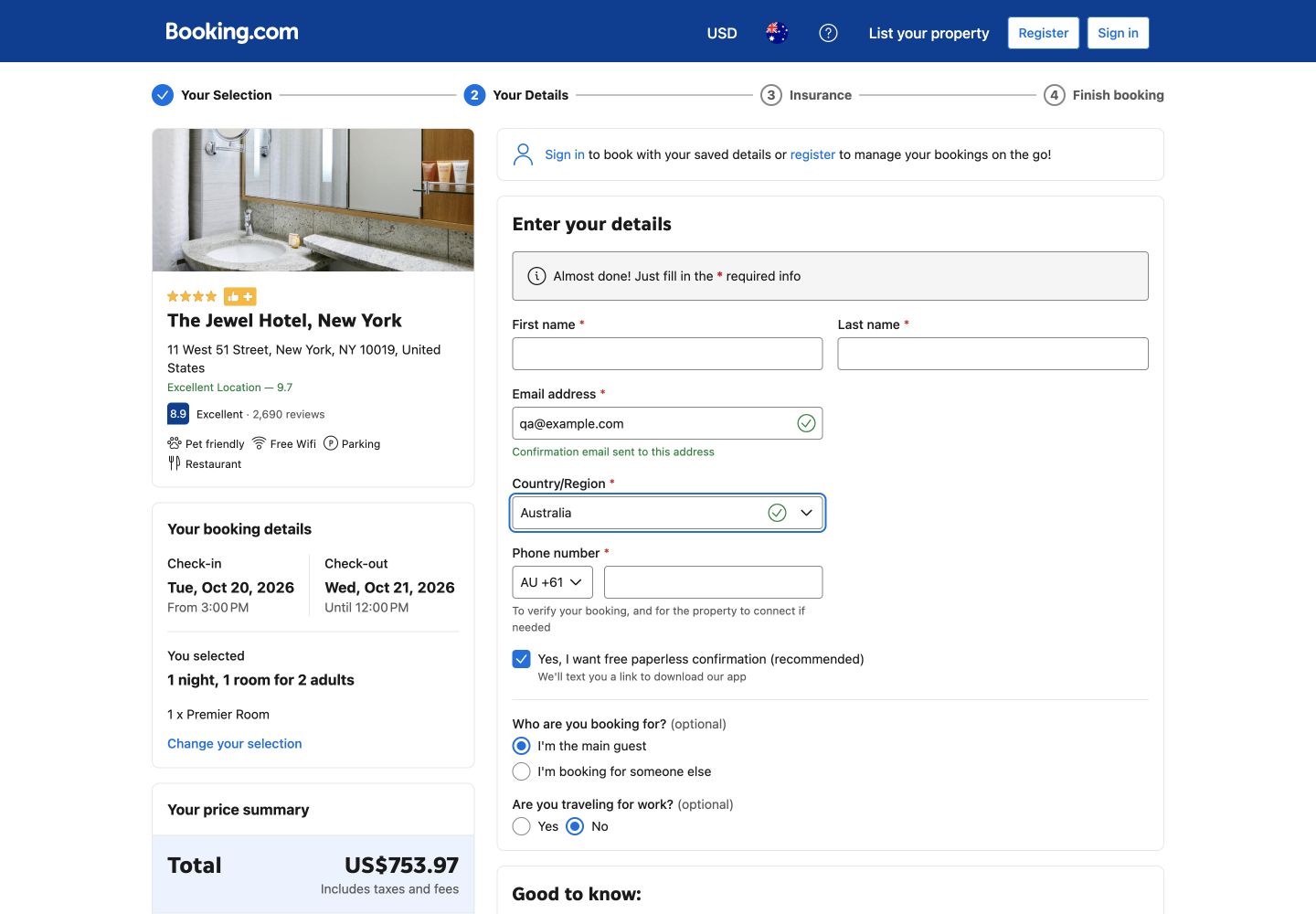Viewport: 1316px width, 914px height.
Task: Focus the Last name input field
Action: [992, 354]
